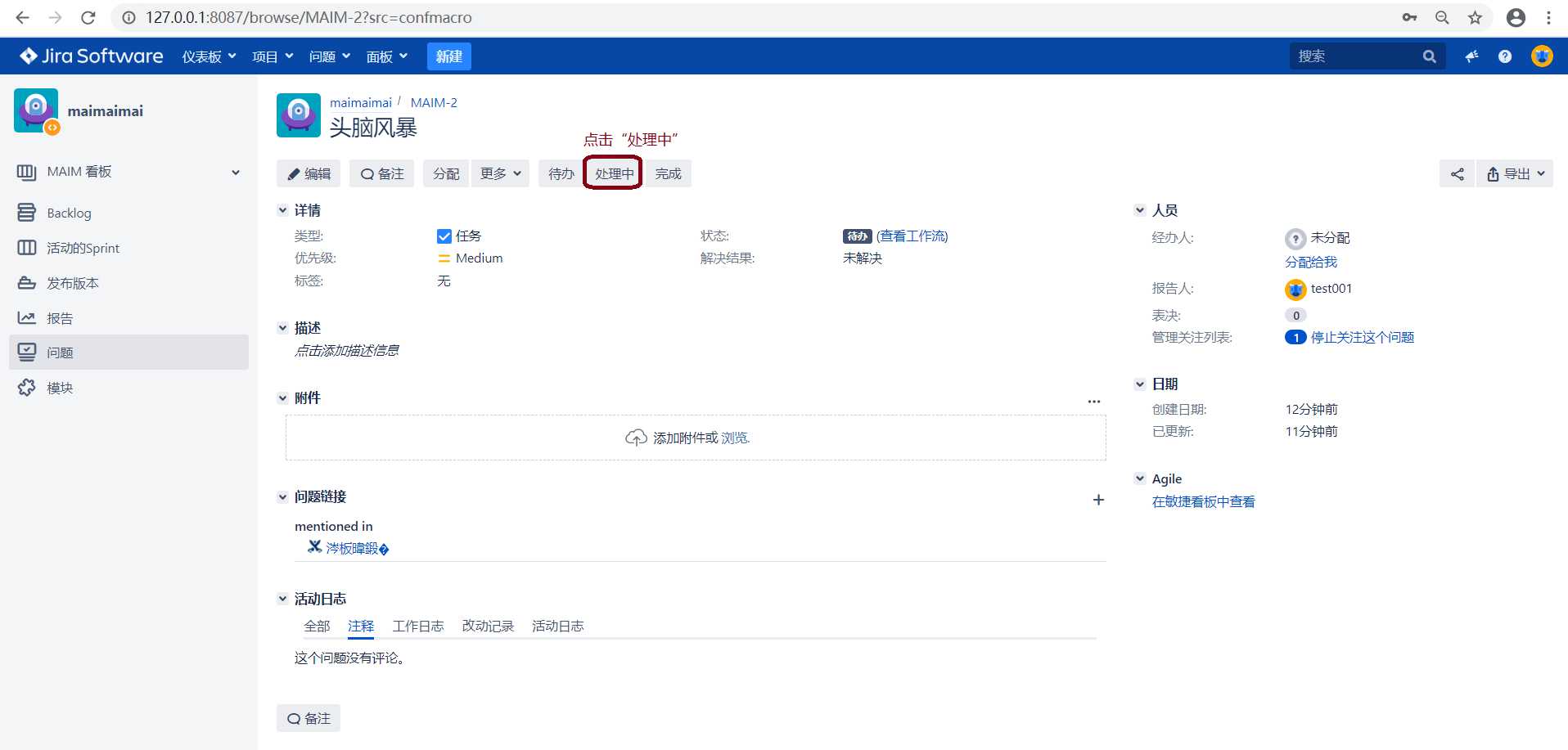Open the 项目 menu
1568x750 pixels.
tap(273, 56)
